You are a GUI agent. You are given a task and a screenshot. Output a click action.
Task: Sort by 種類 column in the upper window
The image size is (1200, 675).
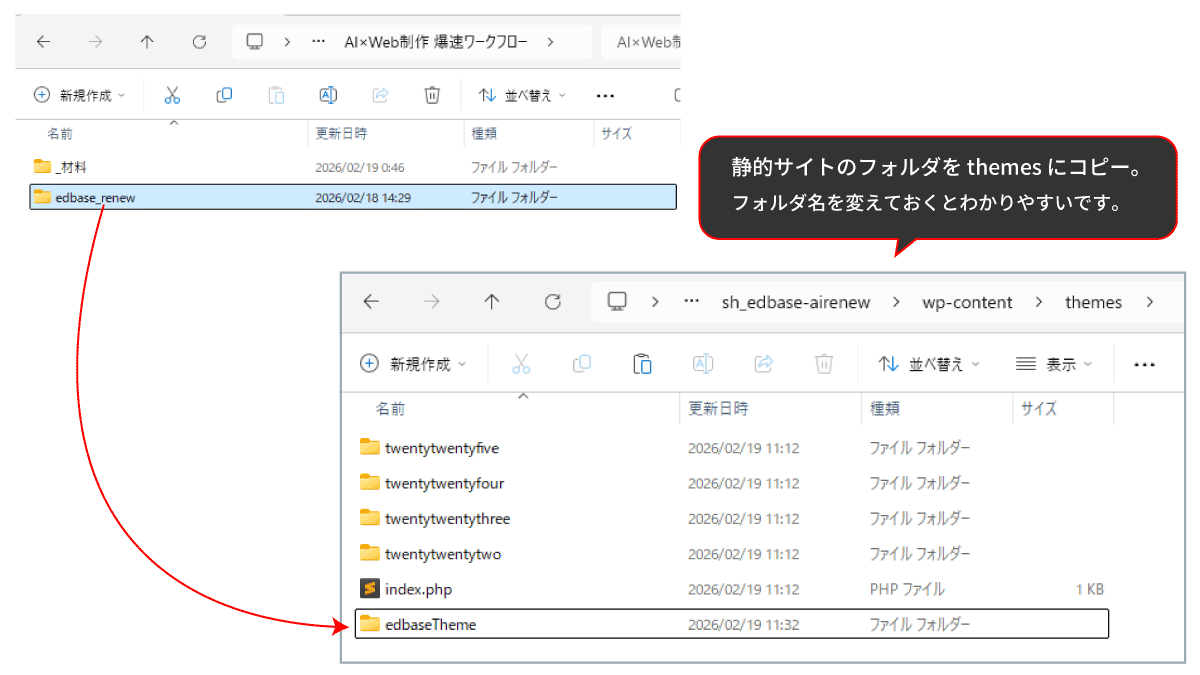pos(484,133)
